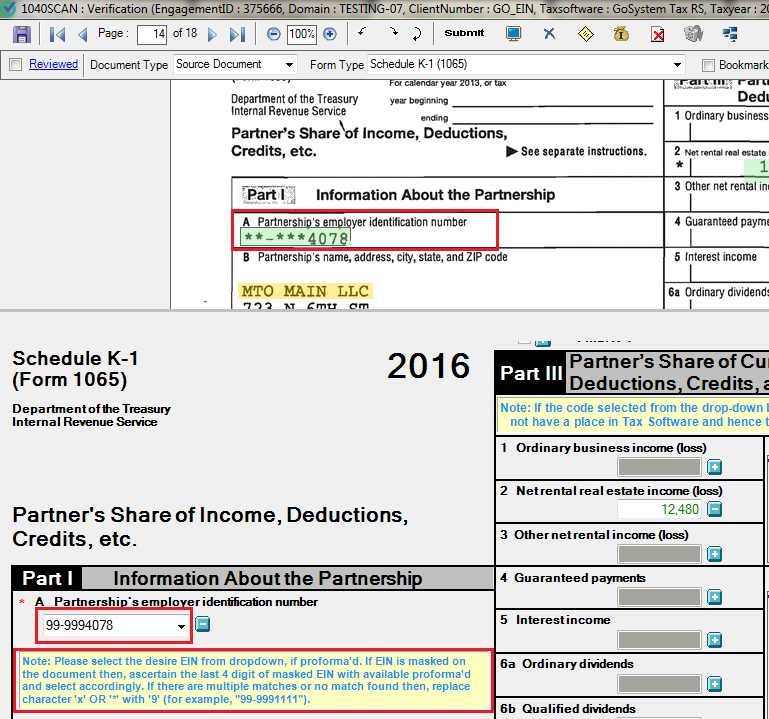Advance to the next page
769x719 pixels.
(212, 34)
